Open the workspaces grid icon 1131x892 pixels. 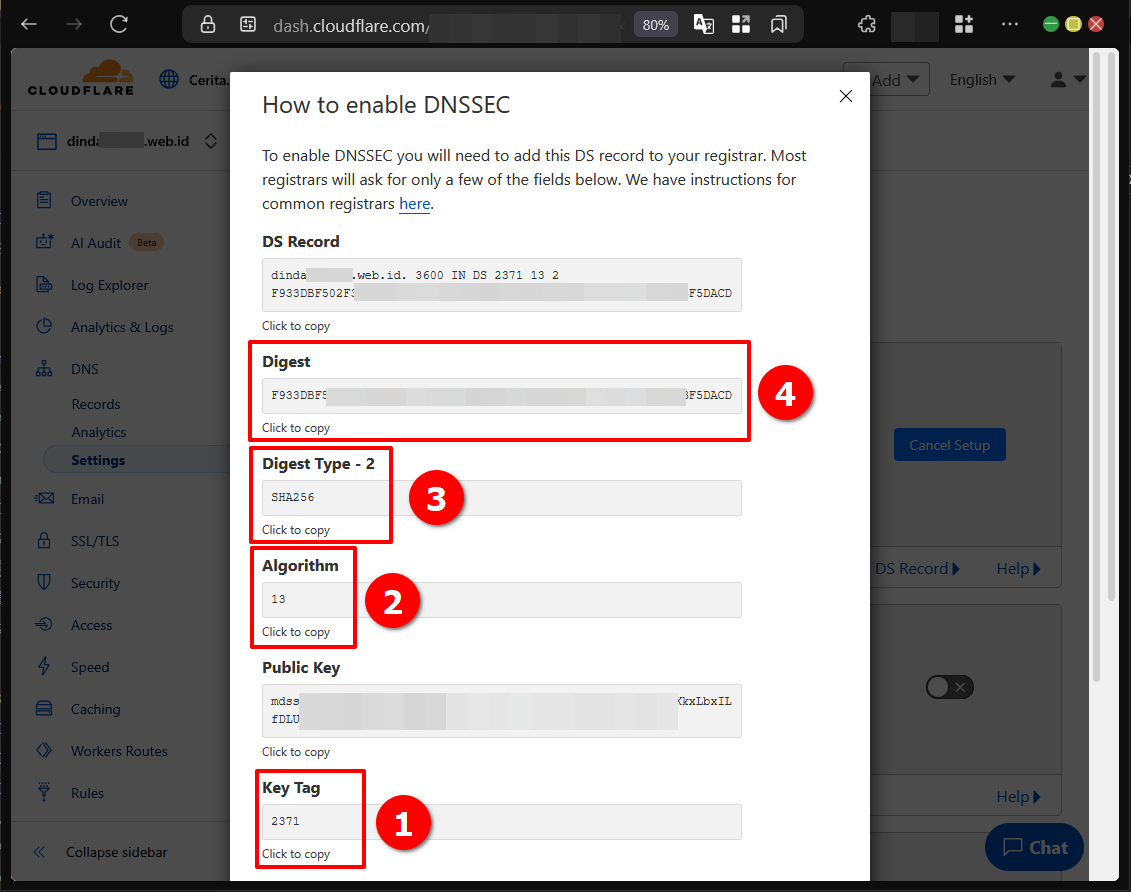pos(741,25)
